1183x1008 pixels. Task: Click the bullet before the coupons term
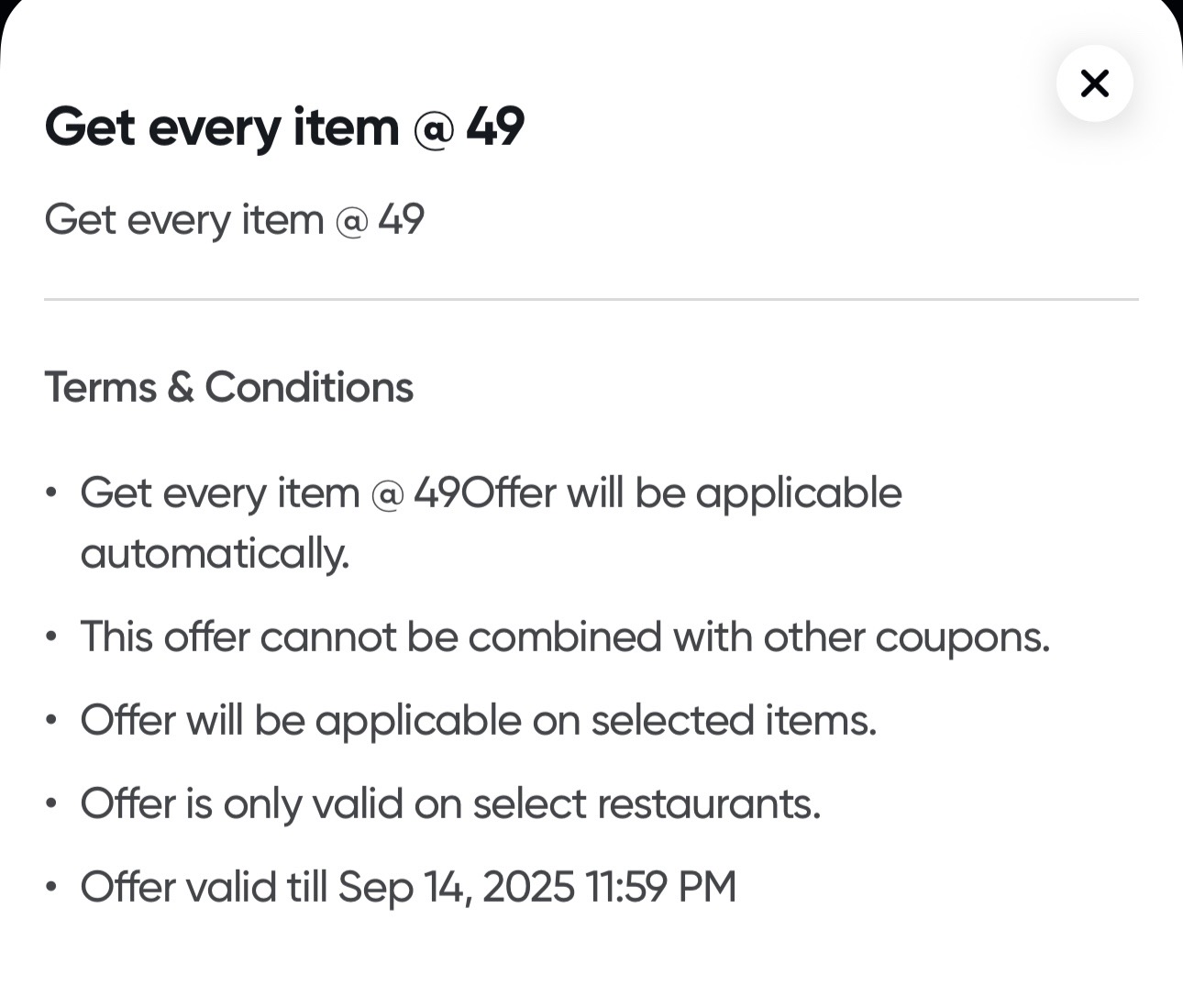(x=52, y=637)
